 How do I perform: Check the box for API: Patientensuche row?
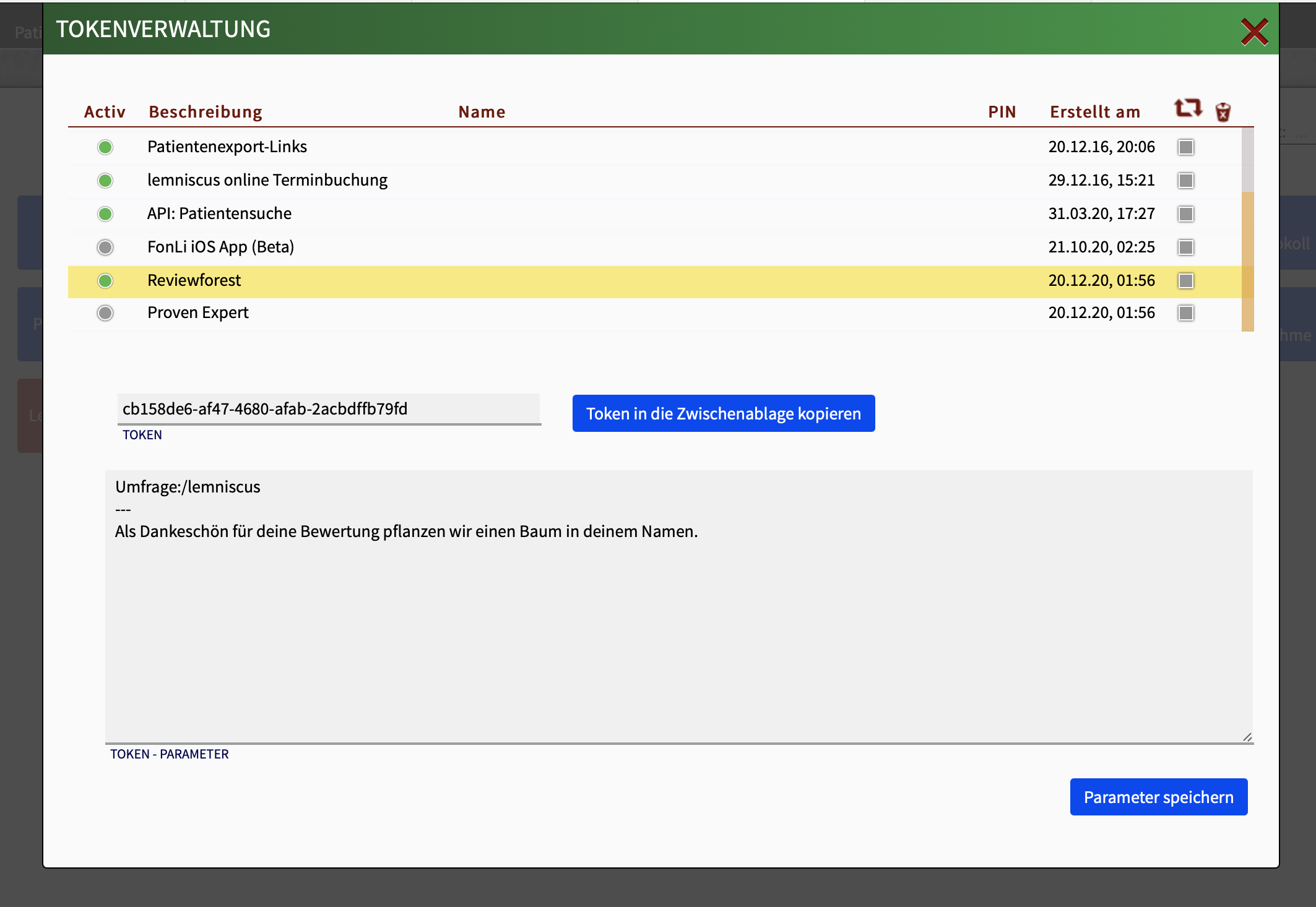1186,214
